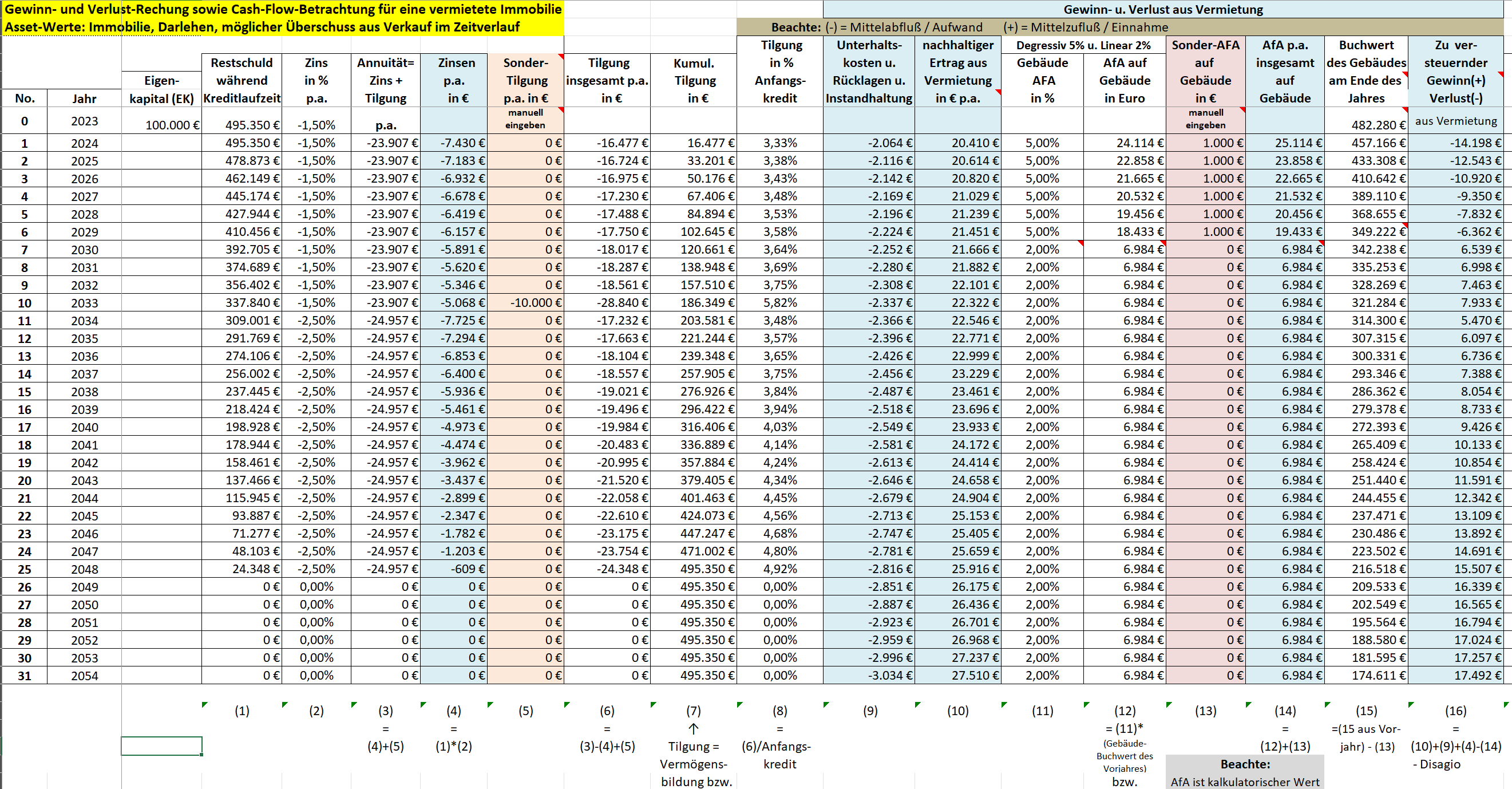Click the Sonder-Tilgung value -10.000 € in 2033
The image size is (1512, 789).
tap(525, 302)
